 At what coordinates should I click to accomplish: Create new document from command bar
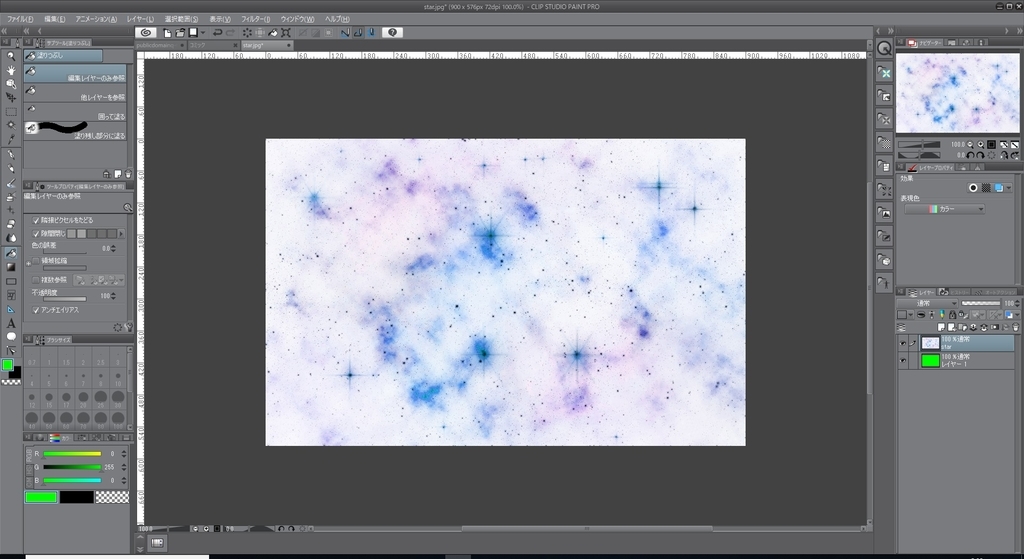pyautogui.click(x=168, y=33)
